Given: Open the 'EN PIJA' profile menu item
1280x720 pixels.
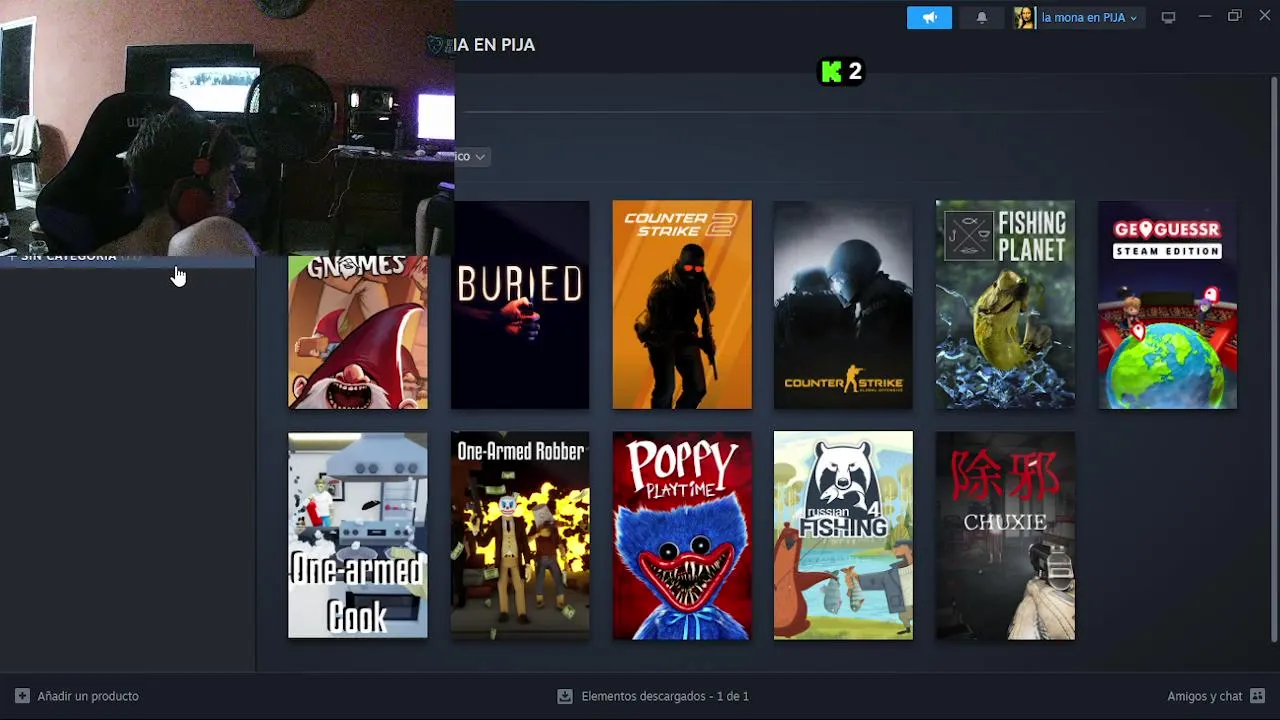Looking at the screenshot, I should pos(495,45).
